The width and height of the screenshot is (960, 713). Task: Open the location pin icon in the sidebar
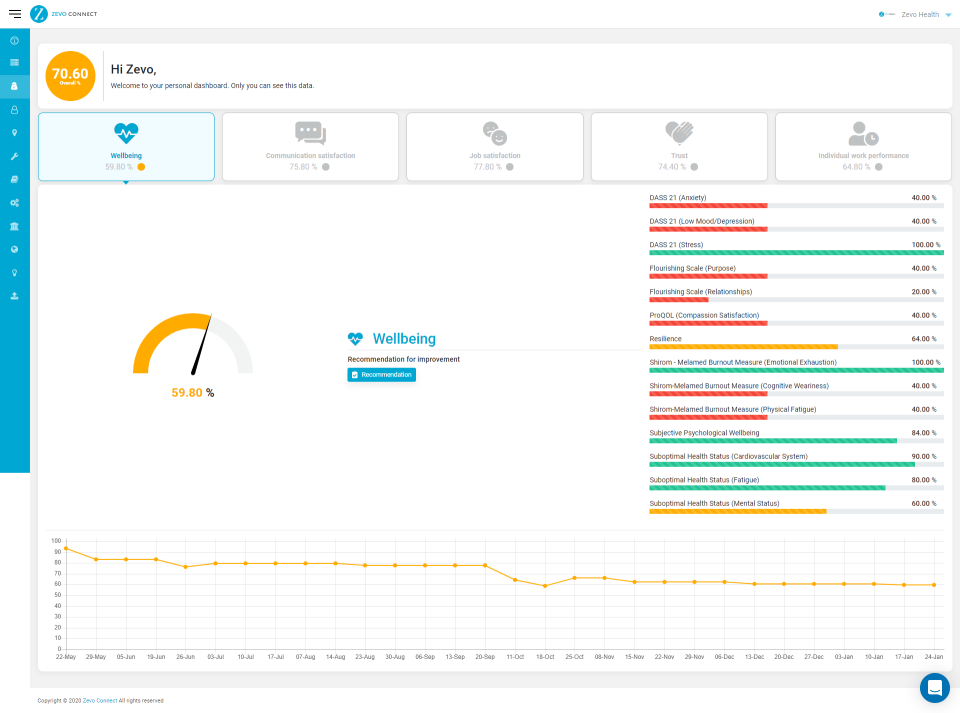click(14, 132)
